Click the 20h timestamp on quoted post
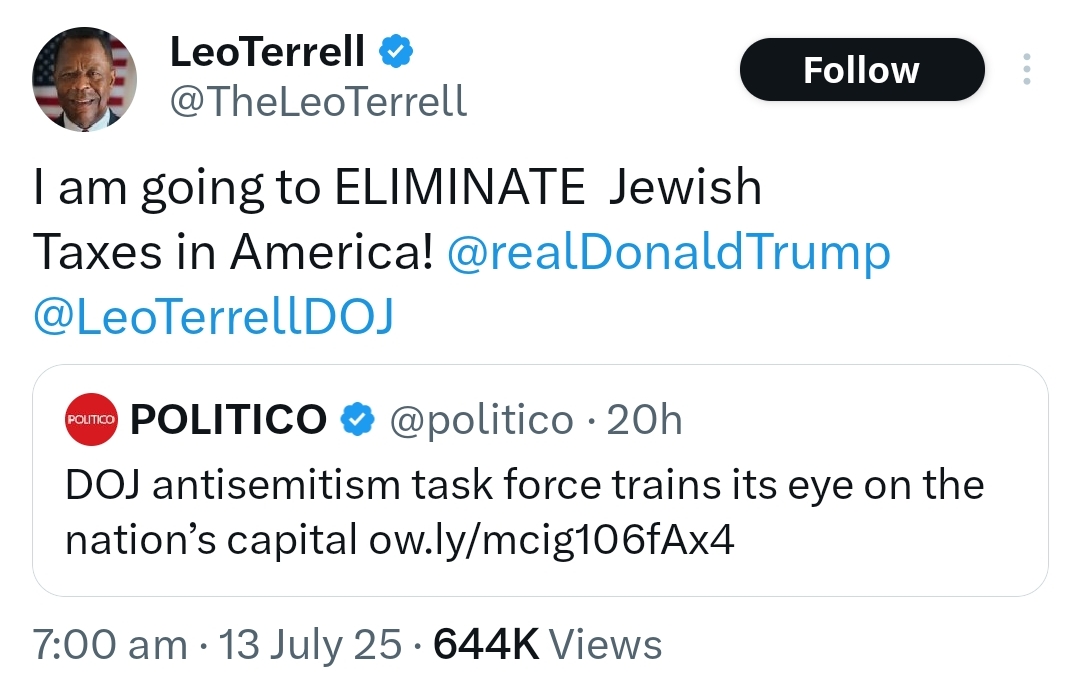This screenshot has height=680, width=1080. 644,420
